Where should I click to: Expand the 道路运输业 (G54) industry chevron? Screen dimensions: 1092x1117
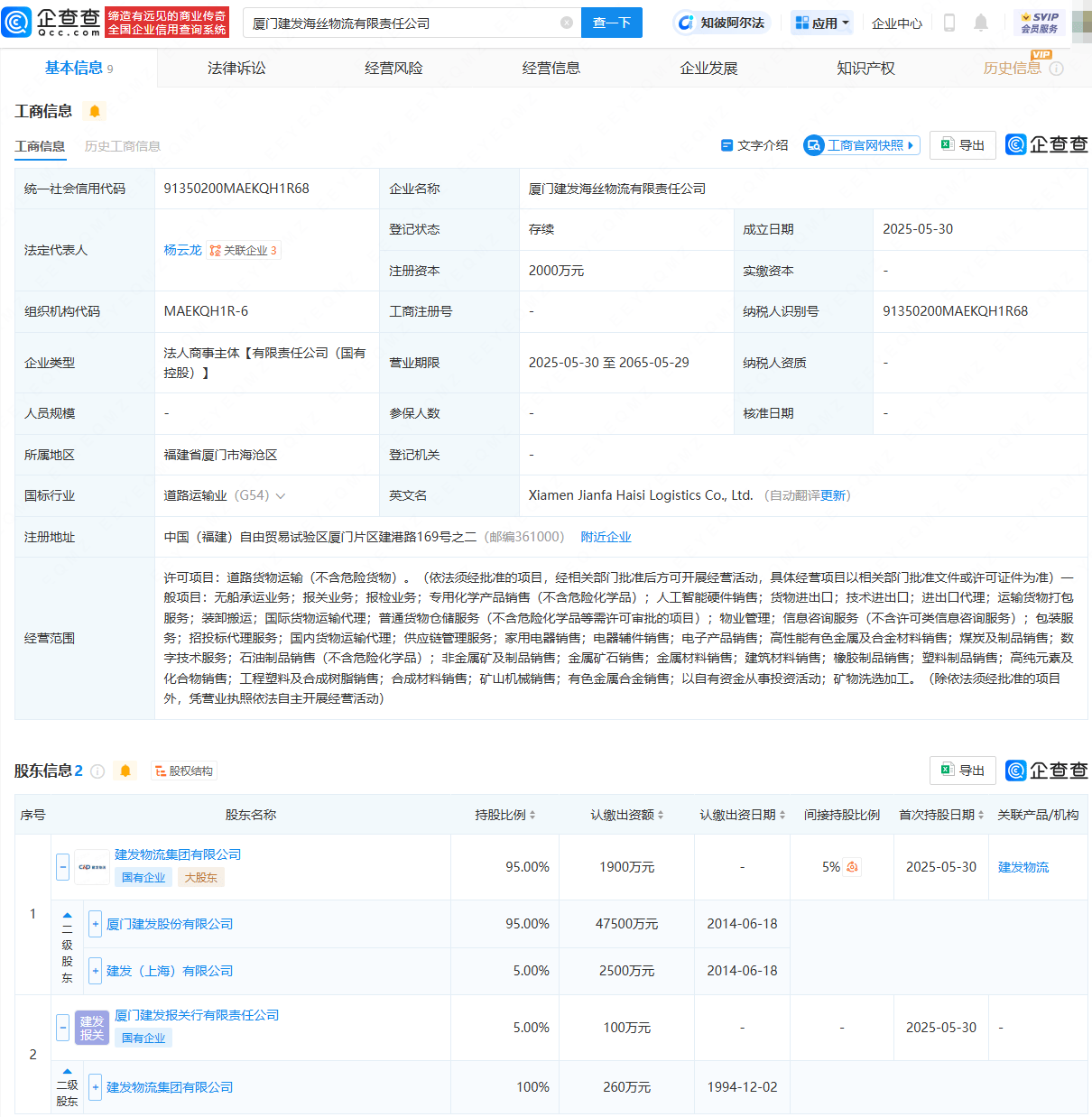pos(281,496)
